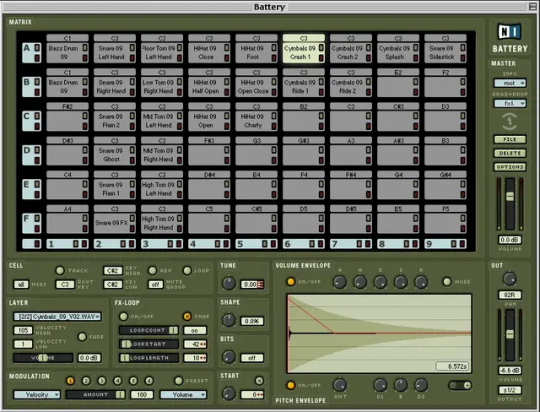Click the drag and drop arrows icon
The image size is (540, 412).
[510, 121]
